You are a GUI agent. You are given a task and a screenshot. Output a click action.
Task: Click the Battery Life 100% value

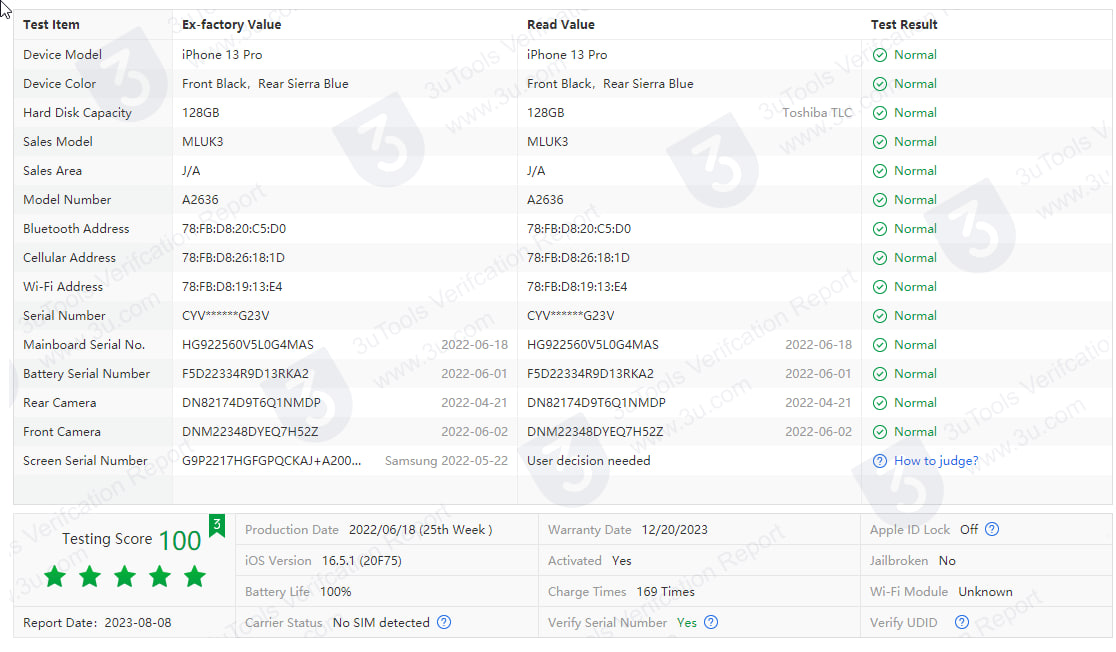[x=336, y=591]
